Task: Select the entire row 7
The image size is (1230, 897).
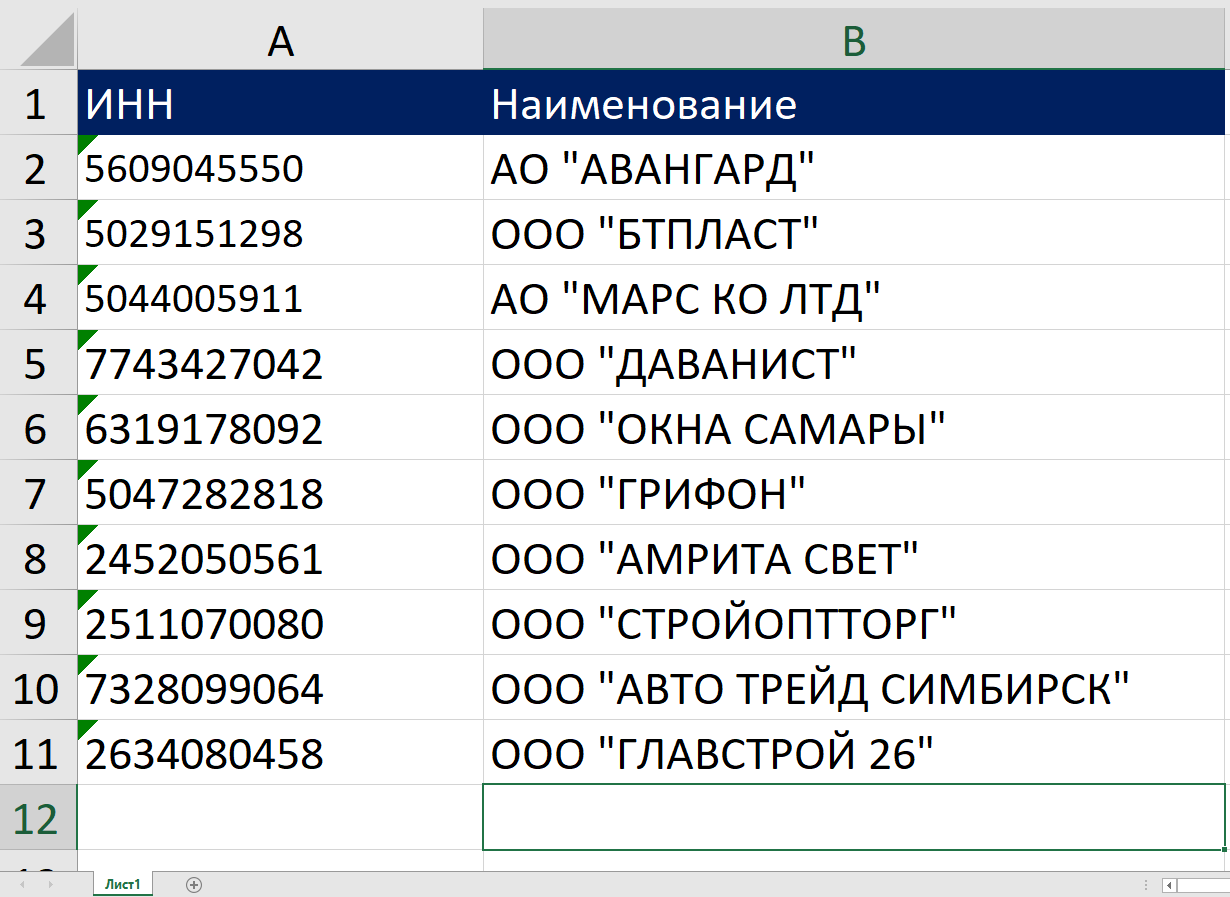Action: [x=38, y=493]
